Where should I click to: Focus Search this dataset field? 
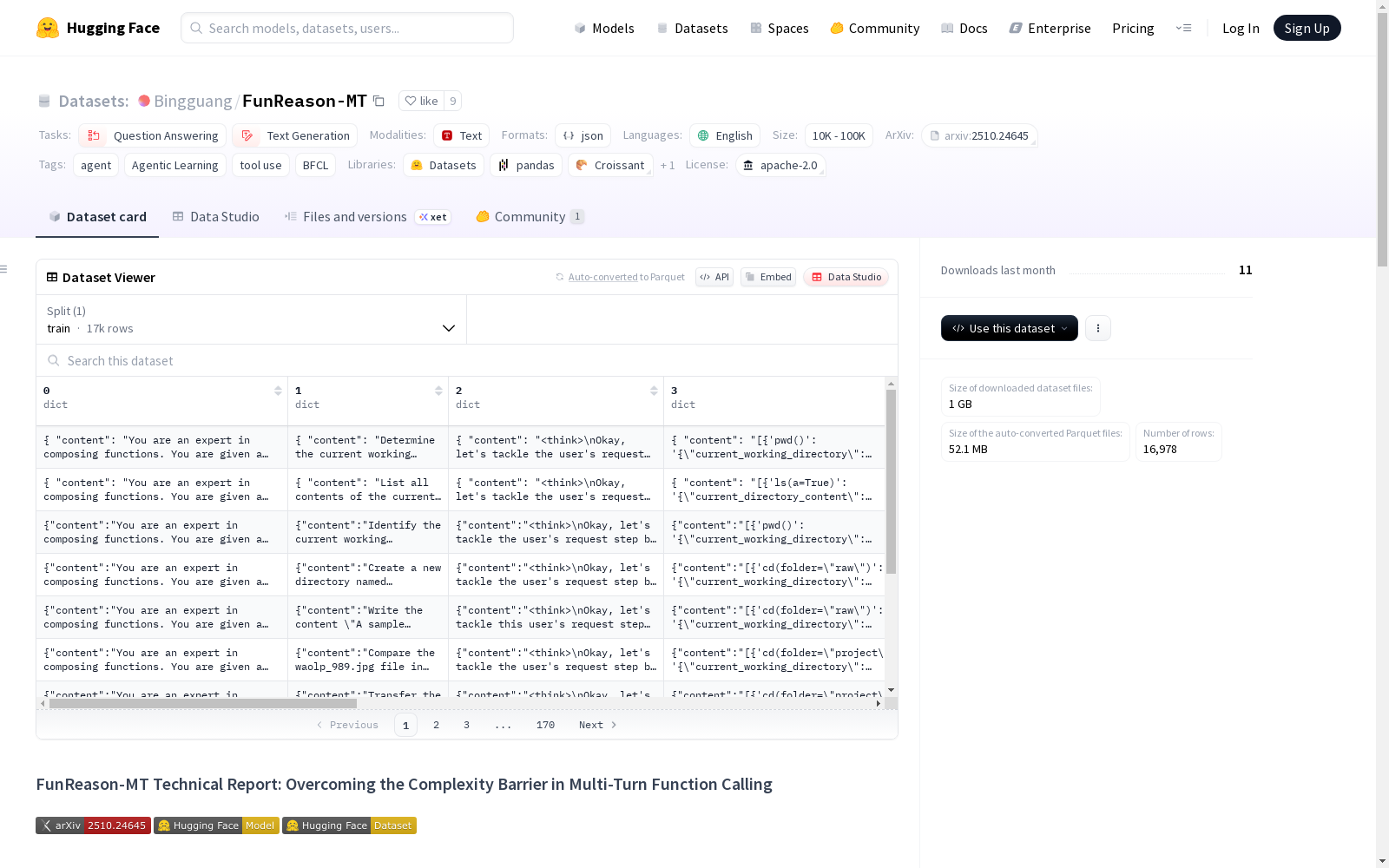pyautogui.click(x=467, y=360)
